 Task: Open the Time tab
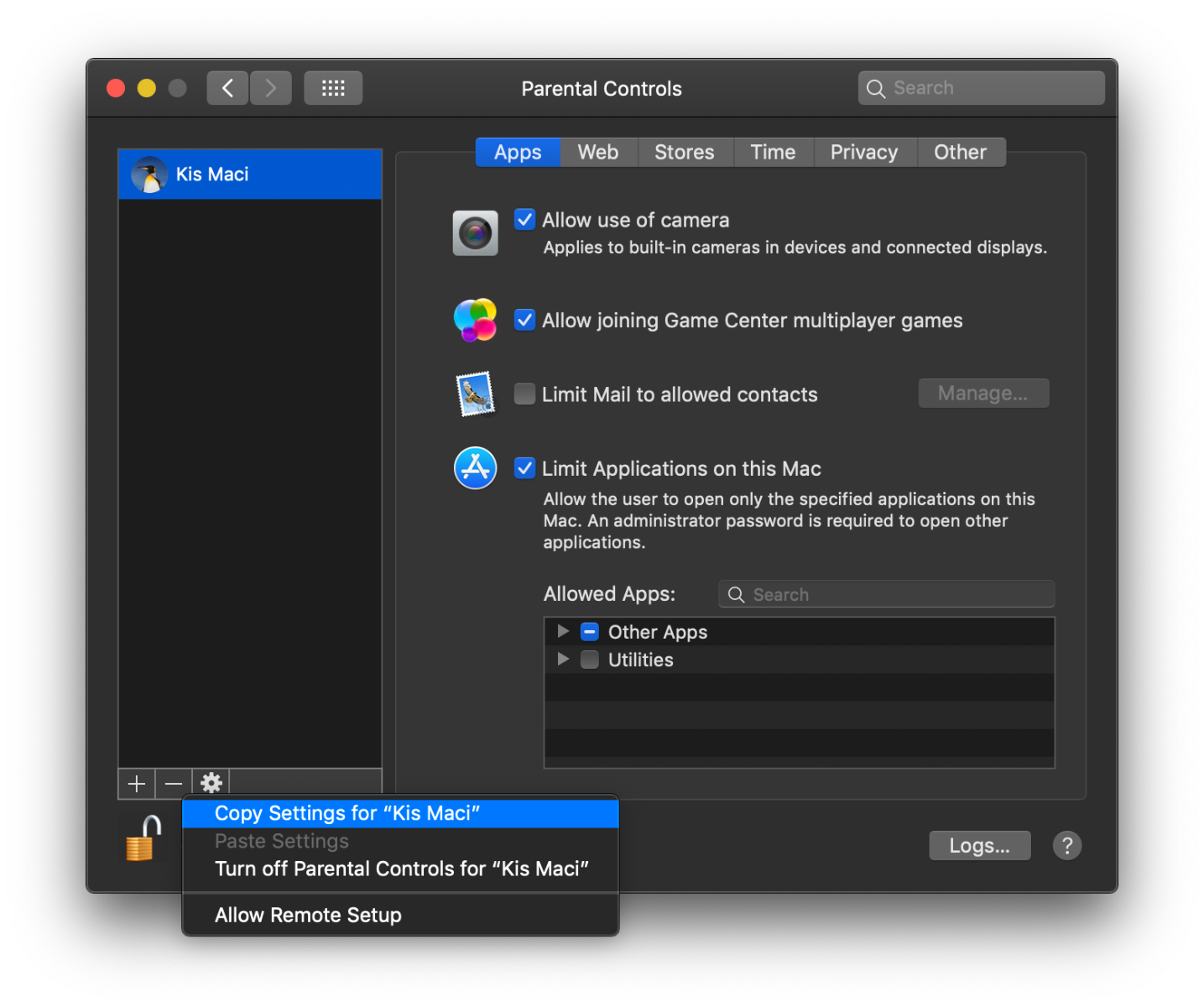tap(773, 152)
